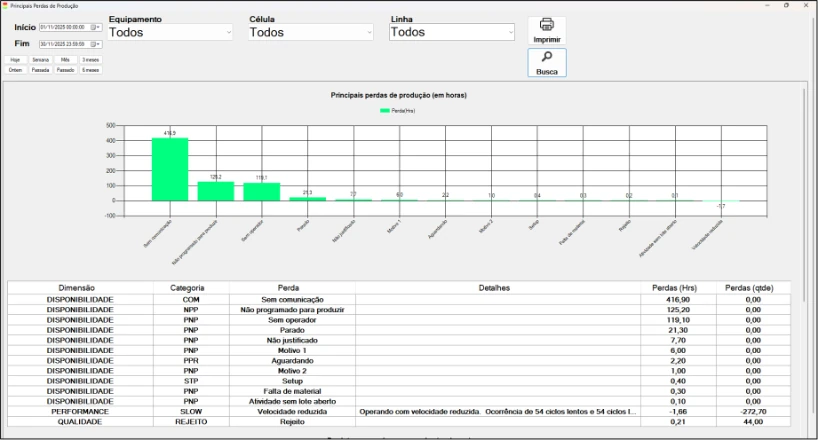The image size is (818, 440).
Task: Set period to 3 meses
Action: (90, 60)
